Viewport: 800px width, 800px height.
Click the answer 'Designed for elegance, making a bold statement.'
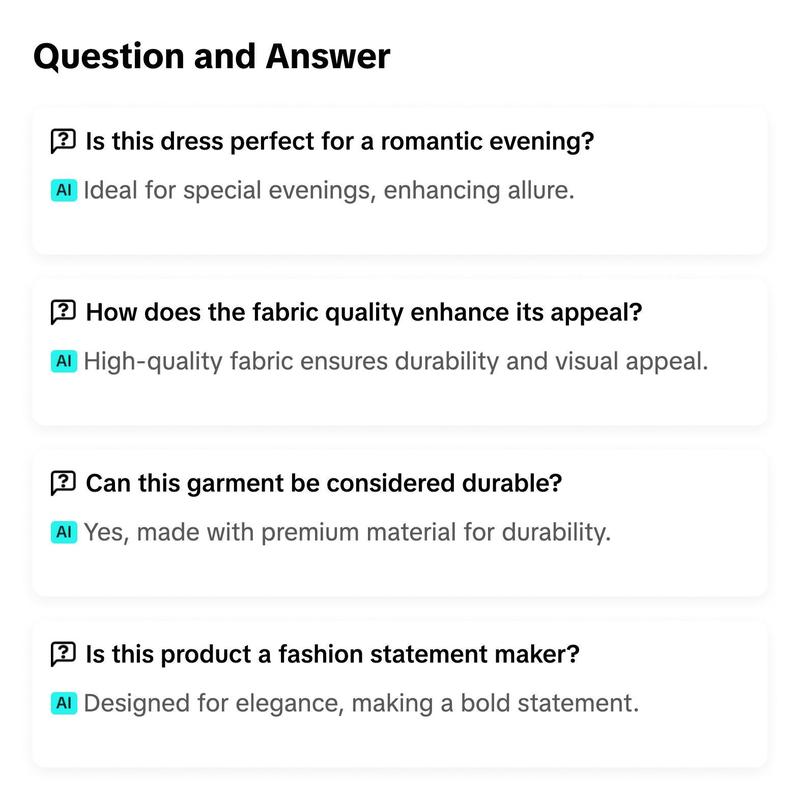point(361,703)
